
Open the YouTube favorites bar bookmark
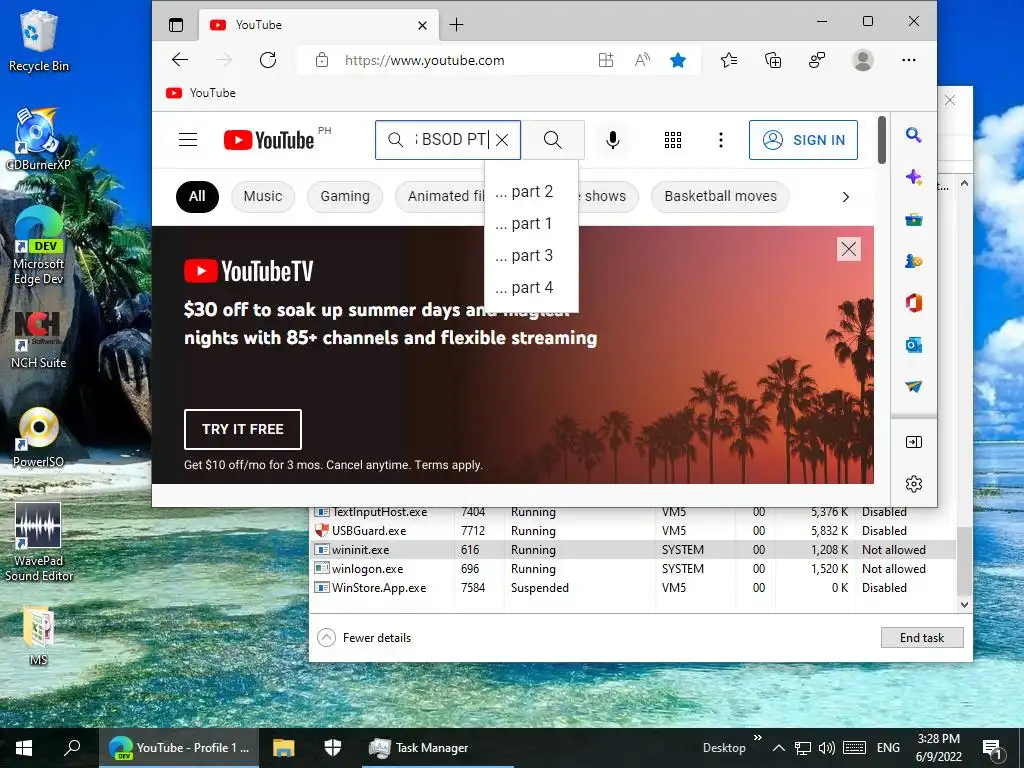[x=201, y=93]
